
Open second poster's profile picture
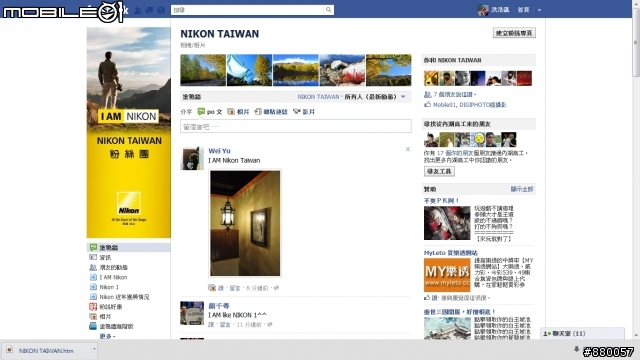(x=192, y=313)
